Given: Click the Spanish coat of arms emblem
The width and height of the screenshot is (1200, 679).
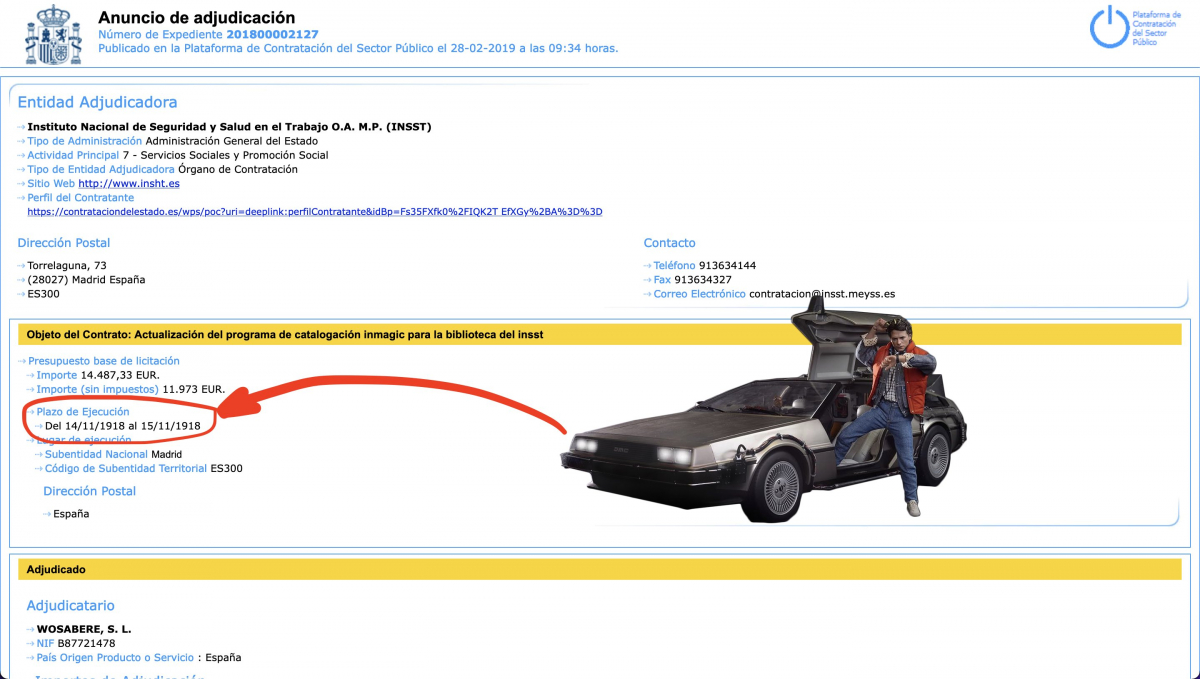Looking at the screenshot, I should pyautogui.click(x=54, y=34).
